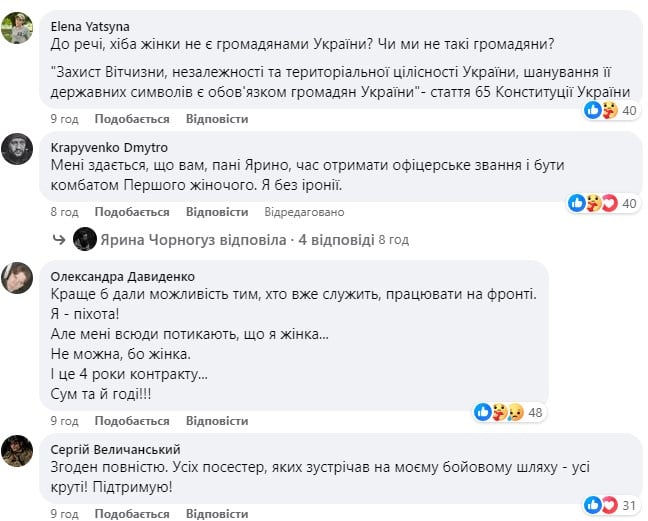Open Ярина Чорногуз's small reply avatar
Image resolution: width=648 pixels, height=521 pixels.
pyautogui.click(x=85, y=240)
